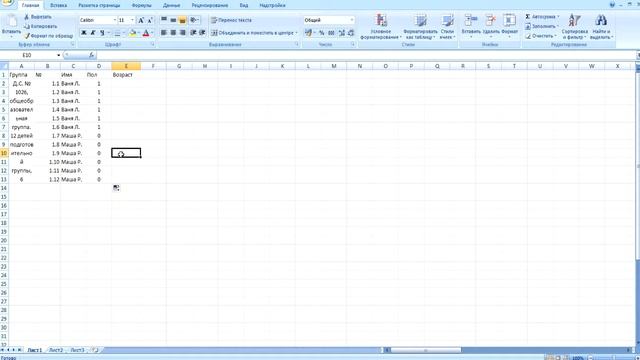The width and height of the screenshot is (640, 360).
Task: Open the font size 11 dropdown
Action: (x=132, y=20)
